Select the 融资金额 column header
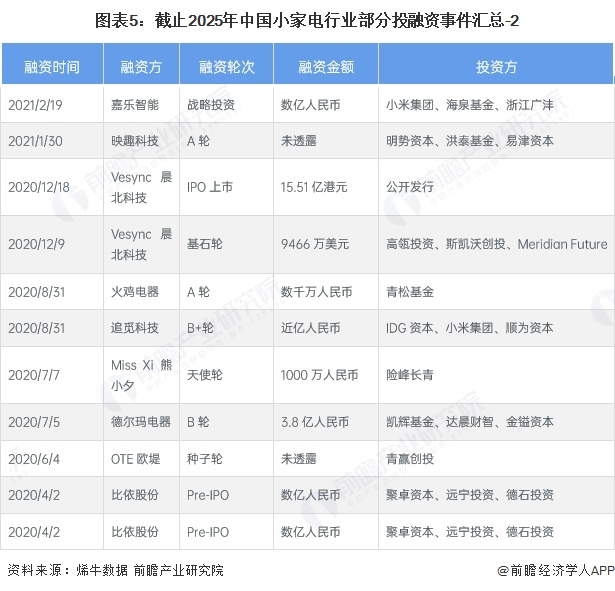 point(326,67)
